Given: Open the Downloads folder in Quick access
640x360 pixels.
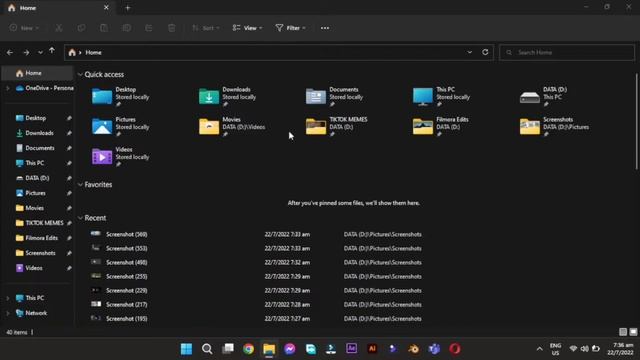Looking at the screenshot, I should coord(228,97).
